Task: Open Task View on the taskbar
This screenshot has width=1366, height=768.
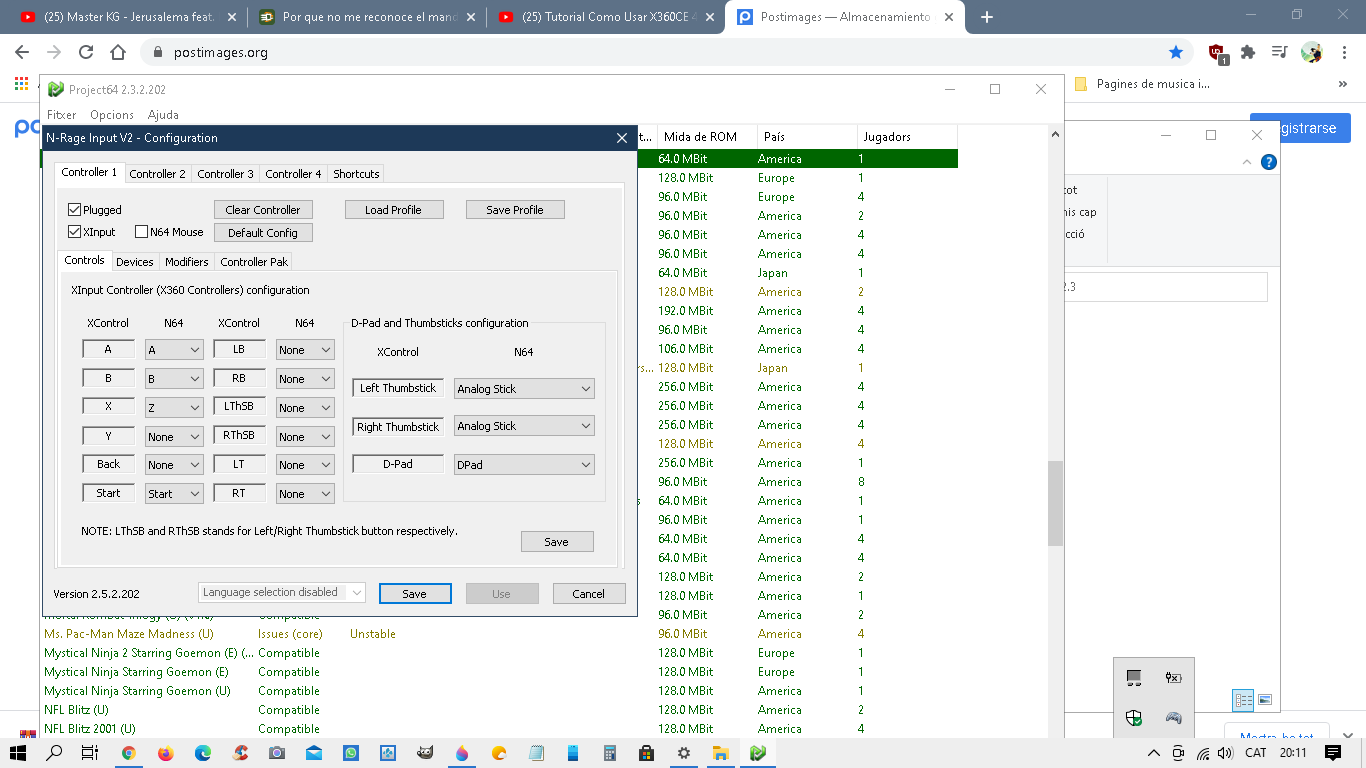Action: tap(90, 753)
